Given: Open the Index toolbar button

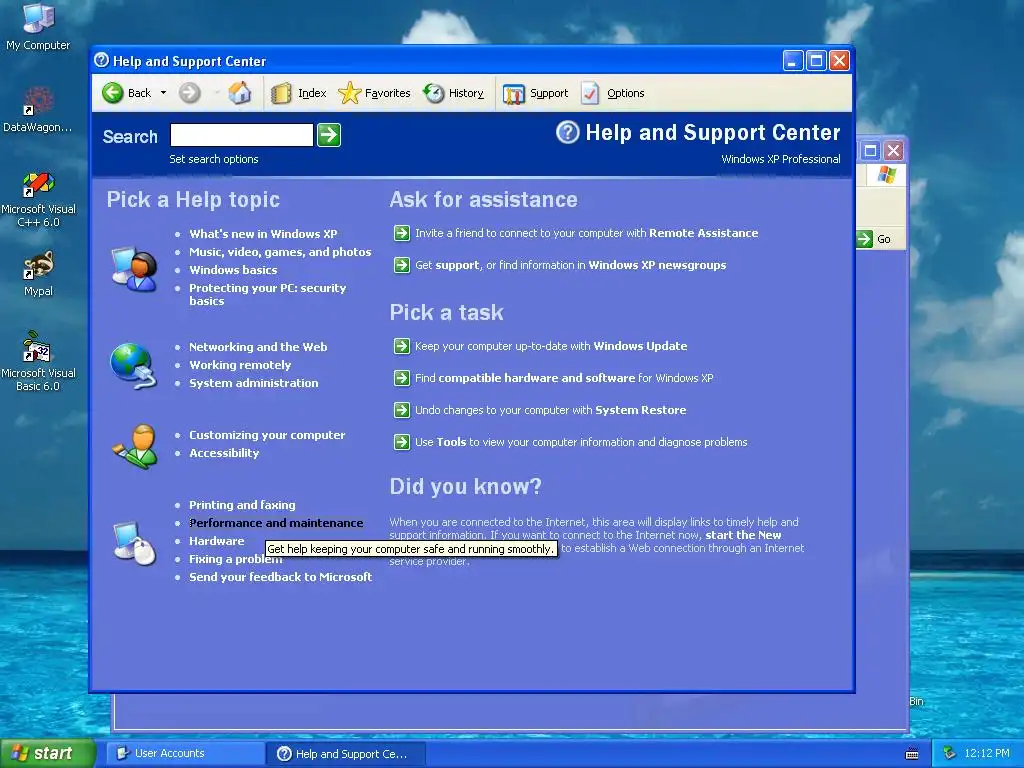Looking at the screenshot, I should point(298,93).
